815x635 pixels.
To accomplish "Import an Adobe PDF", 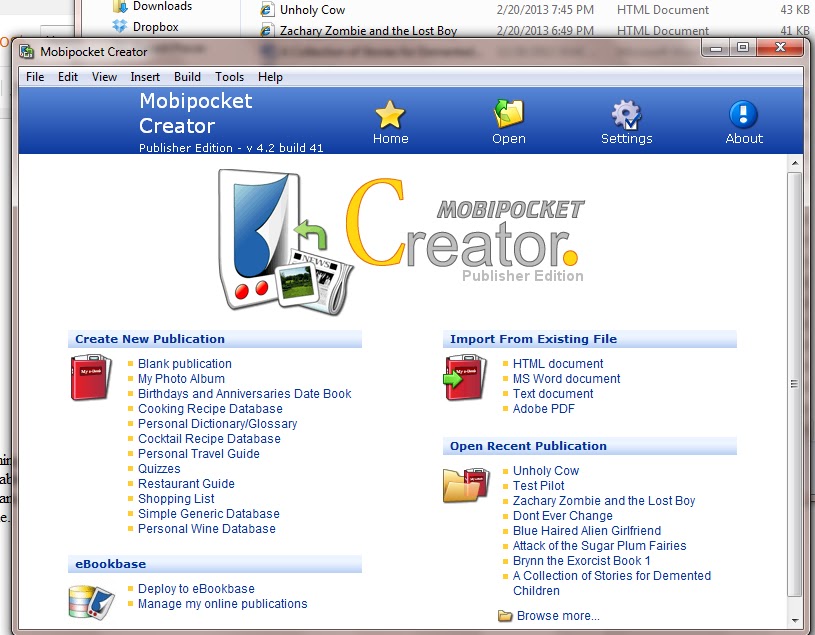I will [544, 409].
